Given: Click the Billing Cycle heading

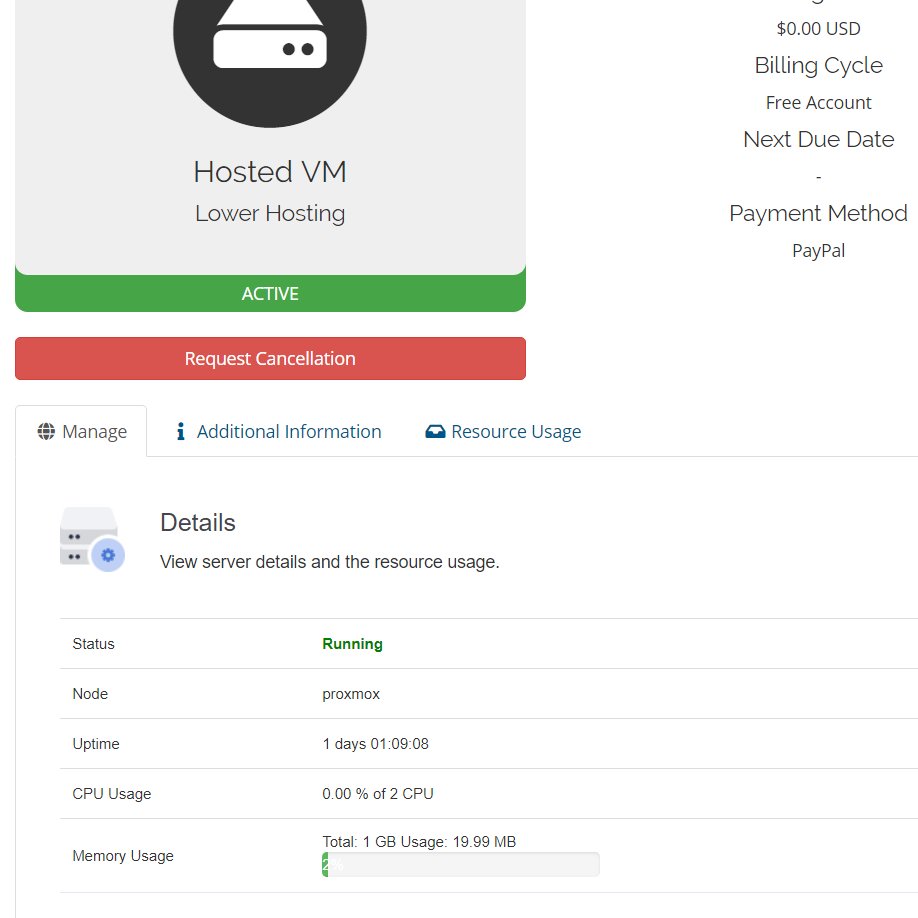Looking at the screenshot, I should (818, 66).
